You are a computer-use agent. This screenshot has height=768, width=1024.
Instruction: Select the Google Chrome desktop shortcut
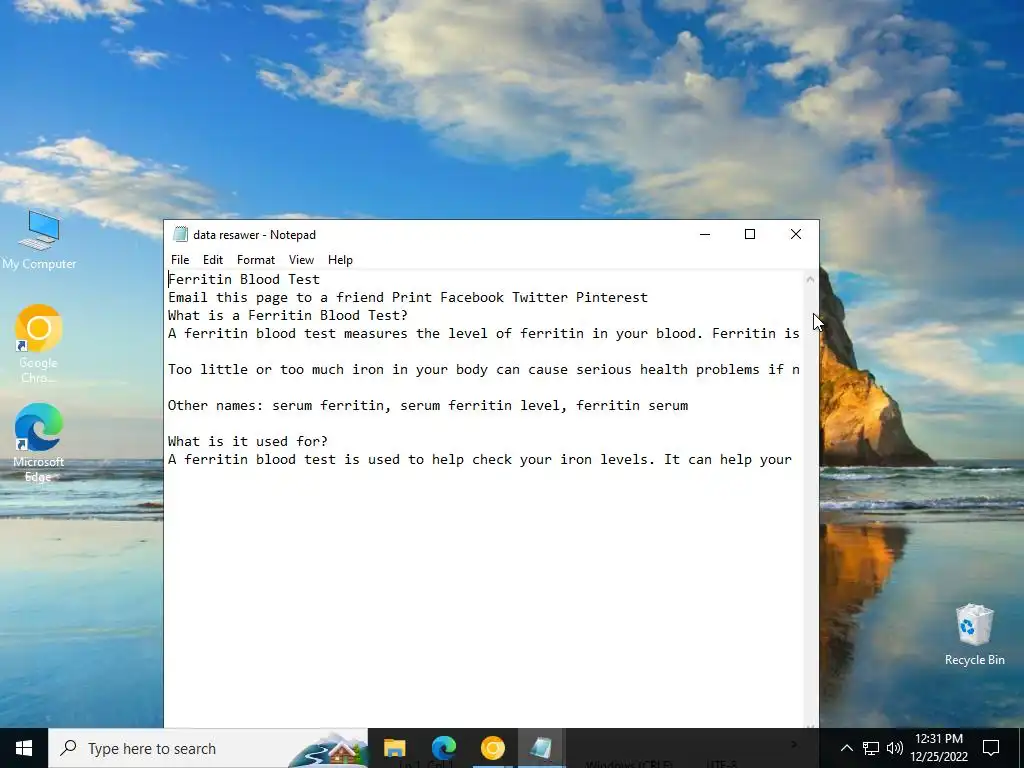[x=39, y=344]
